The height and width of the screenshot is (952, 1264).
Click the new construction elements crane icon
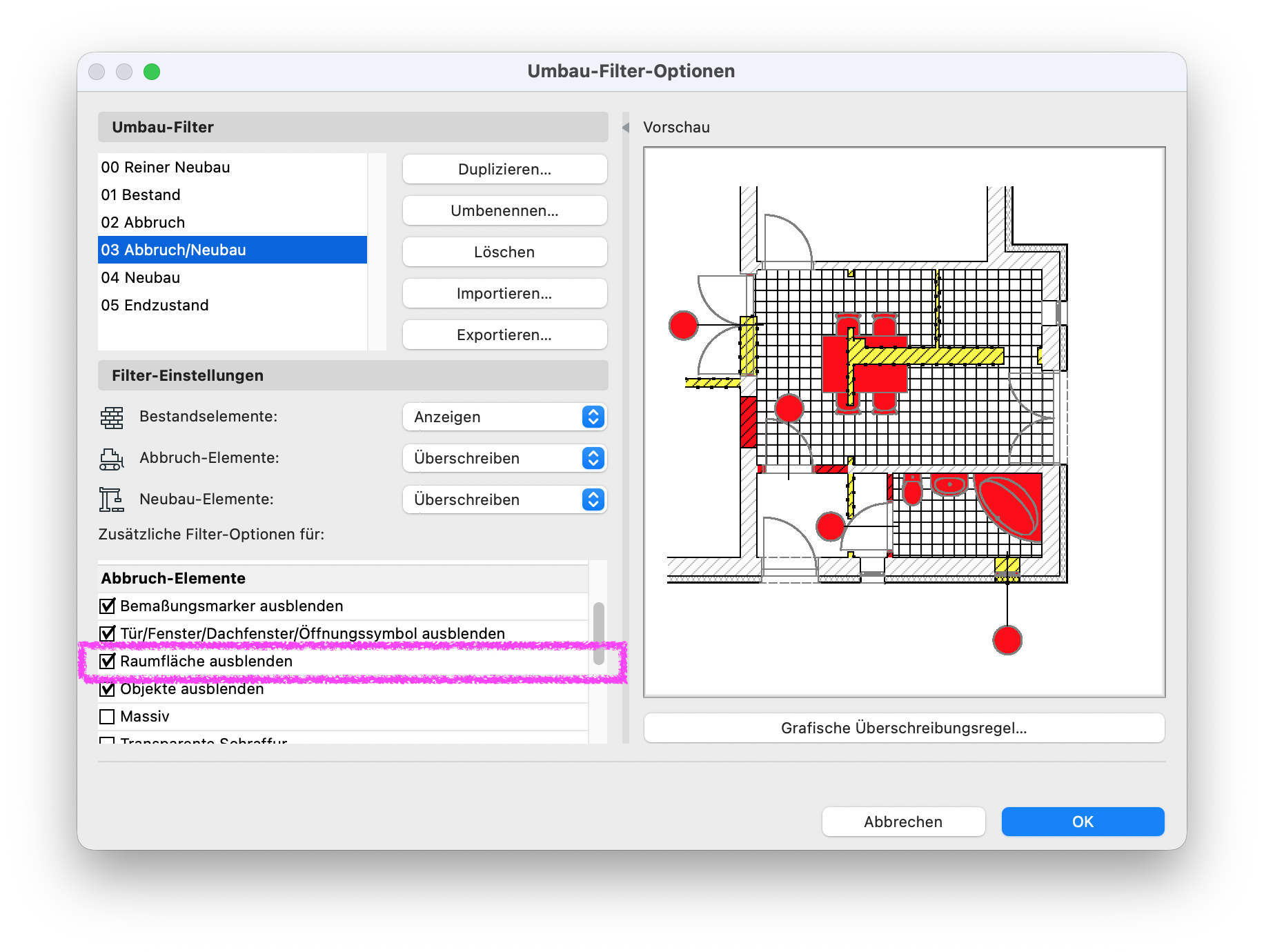tap(111, 499)
